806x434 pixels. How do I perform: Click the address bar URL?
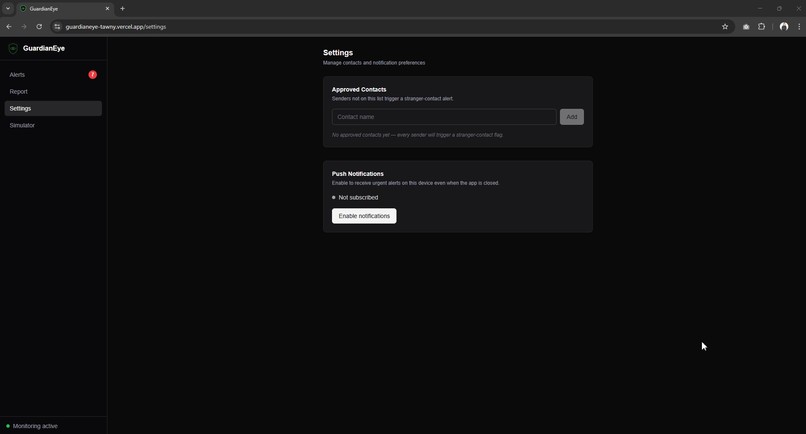tap(116, 27)
